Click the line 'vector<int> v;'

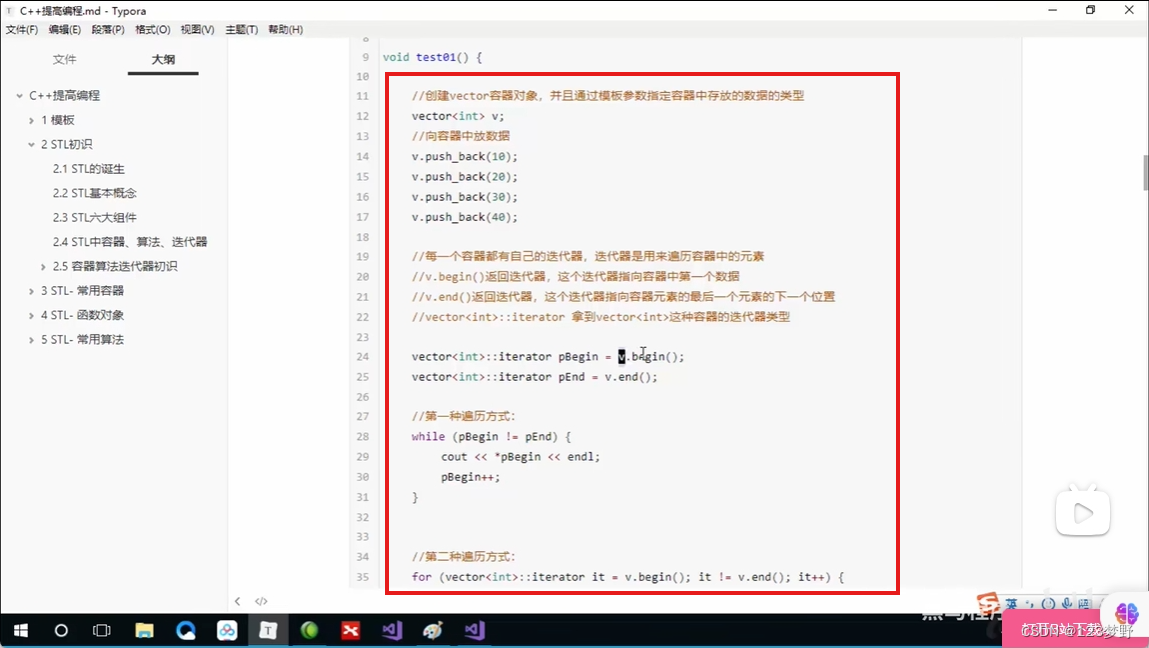pyautogui.click(x=458, y=116)
